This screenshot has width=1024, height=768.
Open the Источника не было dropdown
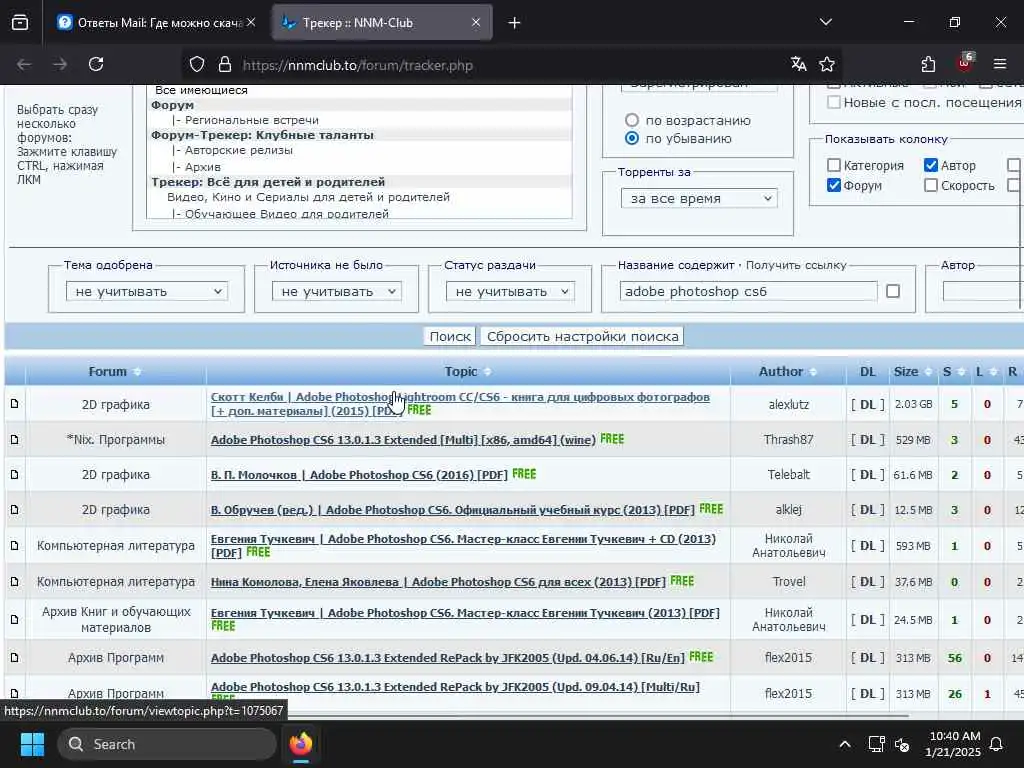336,291
